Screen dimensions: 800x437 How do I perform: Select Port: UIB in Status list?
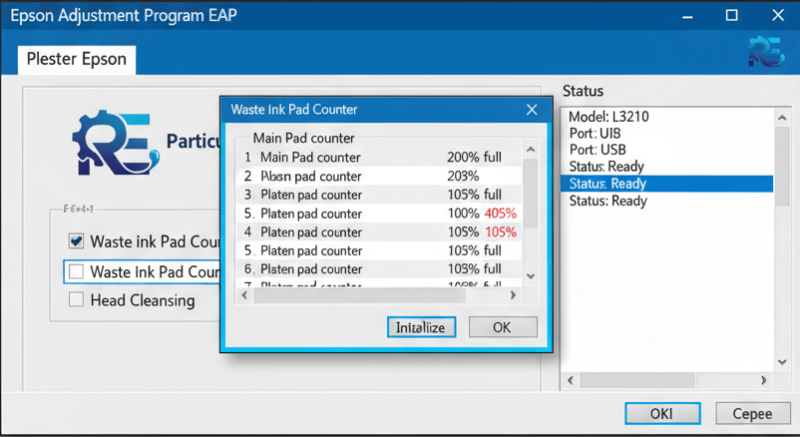(x=666, y=134)
